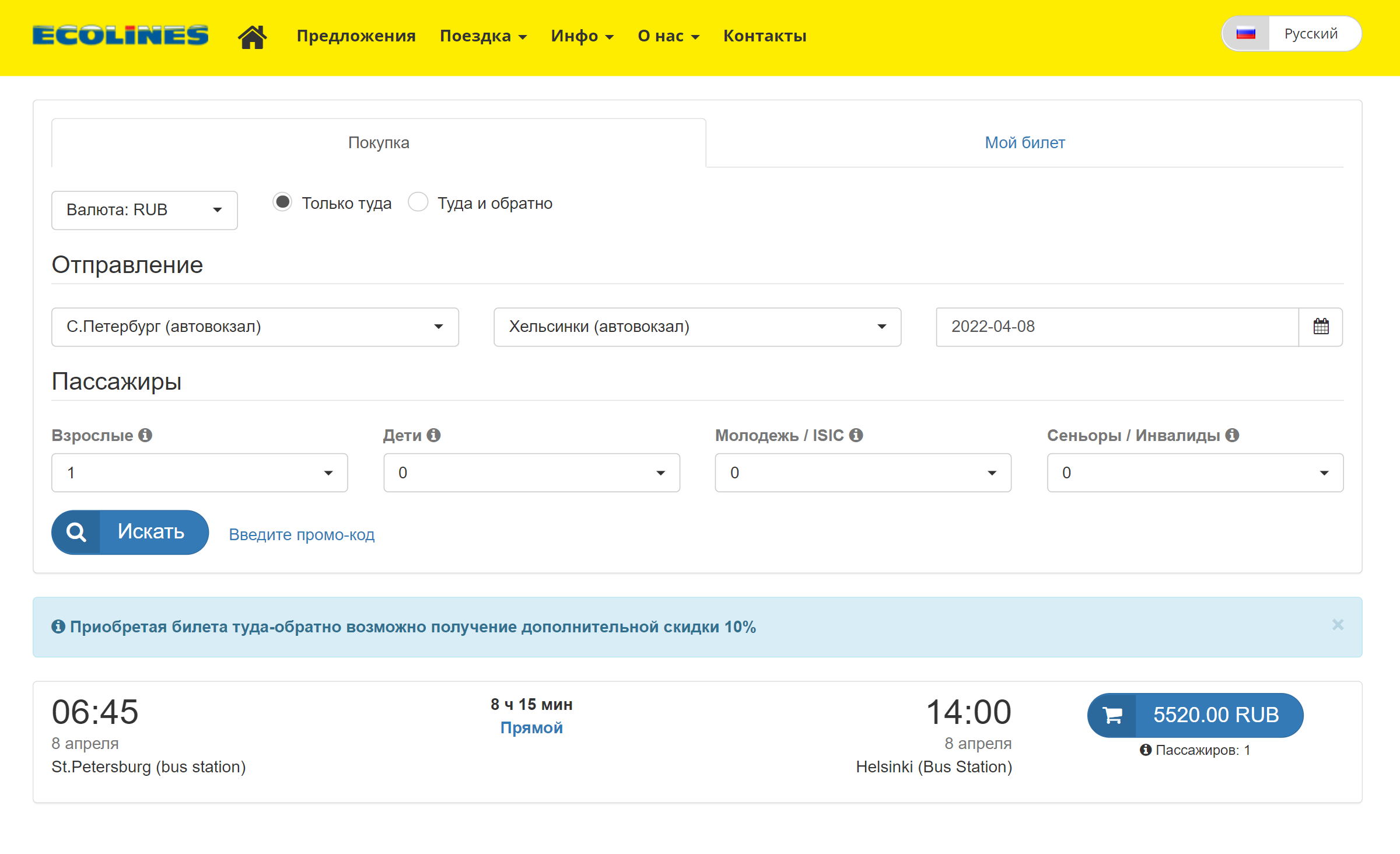Open destination Хельсинки dropdown
The image size is (1400, 854).
pyautogui.click(x=697, y=327)
